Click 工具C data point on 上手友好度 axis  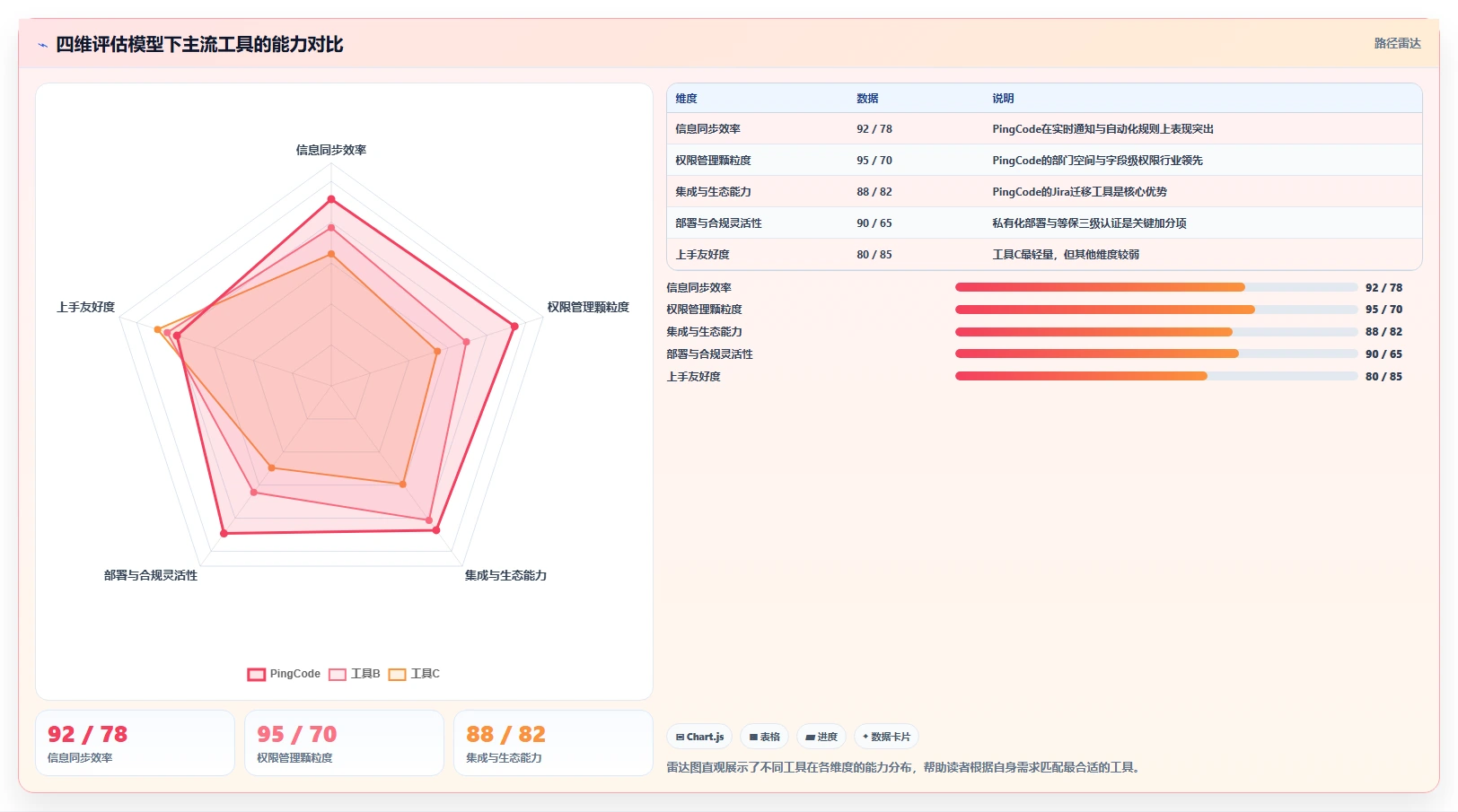(158, 330)
